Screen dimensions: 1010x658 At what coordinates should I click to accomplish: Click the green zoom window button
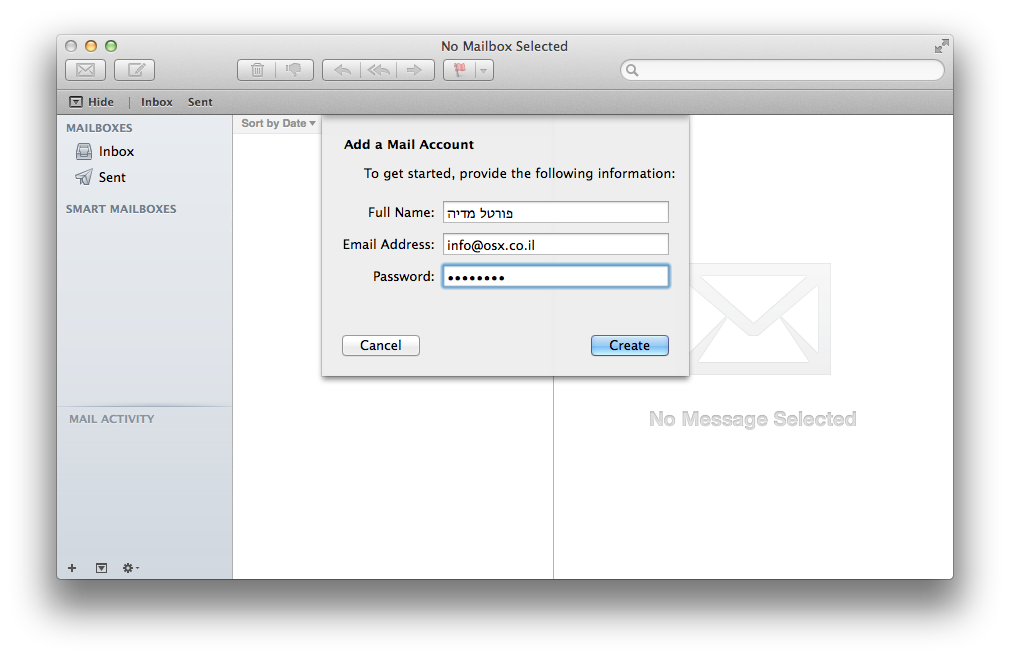(x=111, y=46)
